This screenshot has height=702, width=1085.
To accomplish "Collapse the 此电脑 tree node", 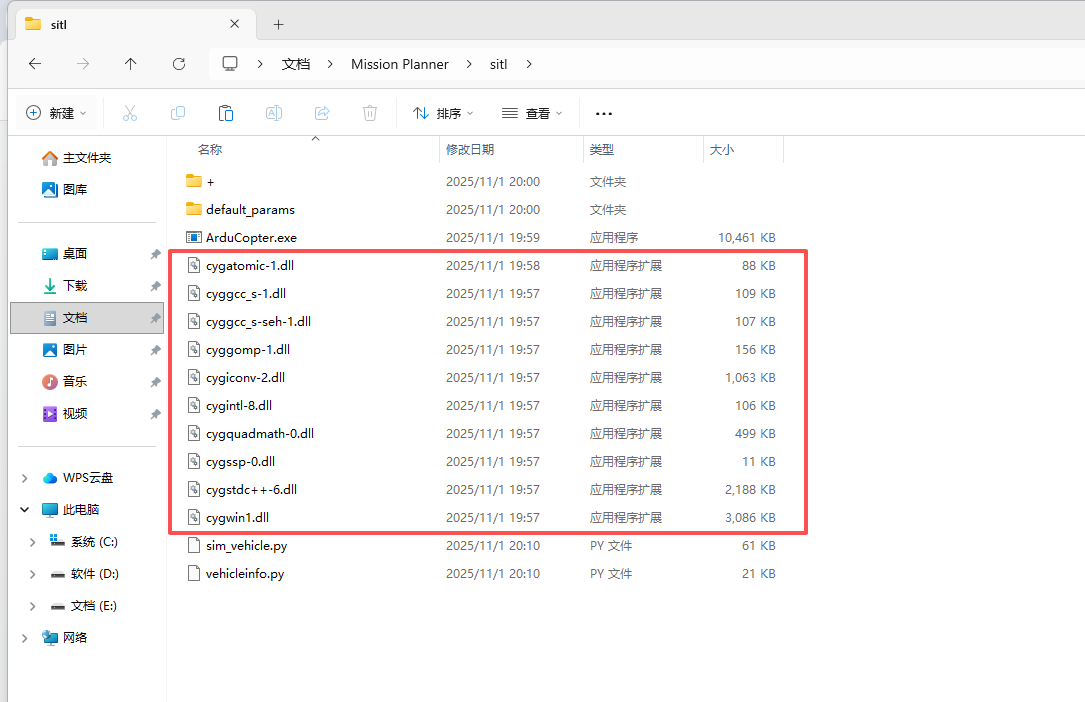I will (x=25, y=510).
